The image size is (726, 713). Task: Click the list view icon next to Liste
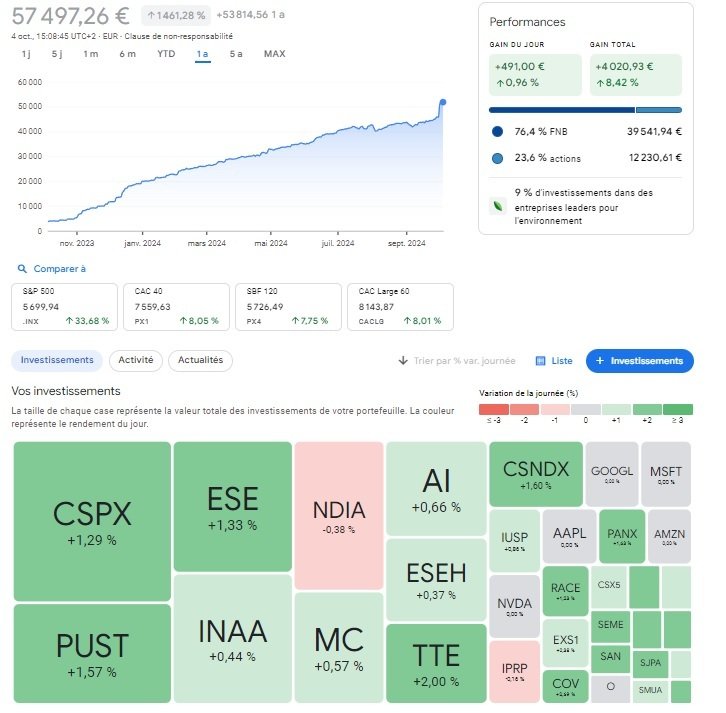tap(540, 361)
